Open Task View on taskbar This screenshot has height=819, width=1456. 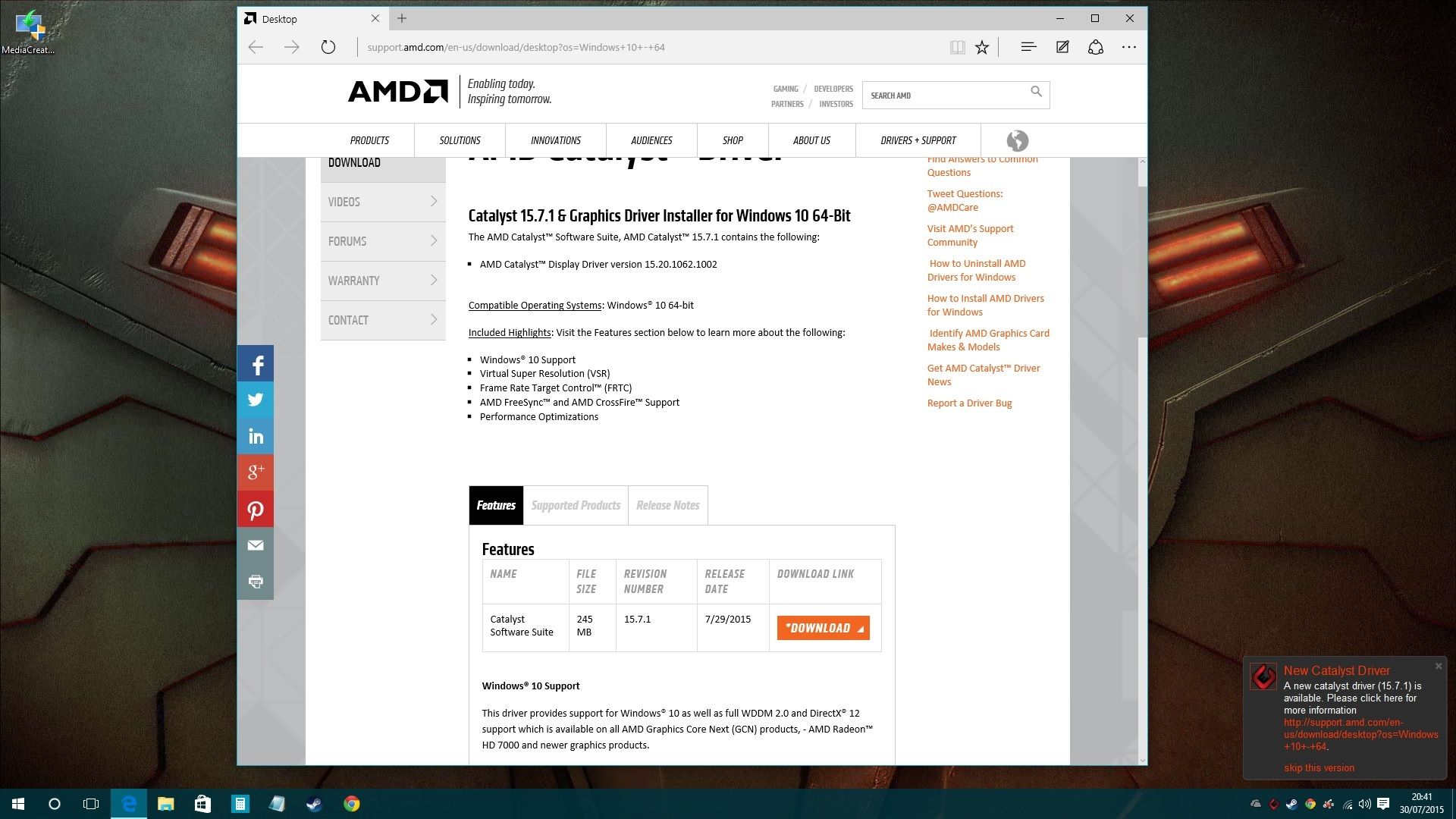(91, 804)
